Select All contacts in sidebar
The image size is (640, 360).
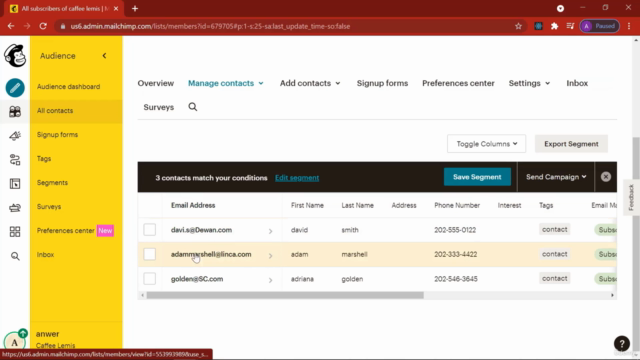[76, 111]
